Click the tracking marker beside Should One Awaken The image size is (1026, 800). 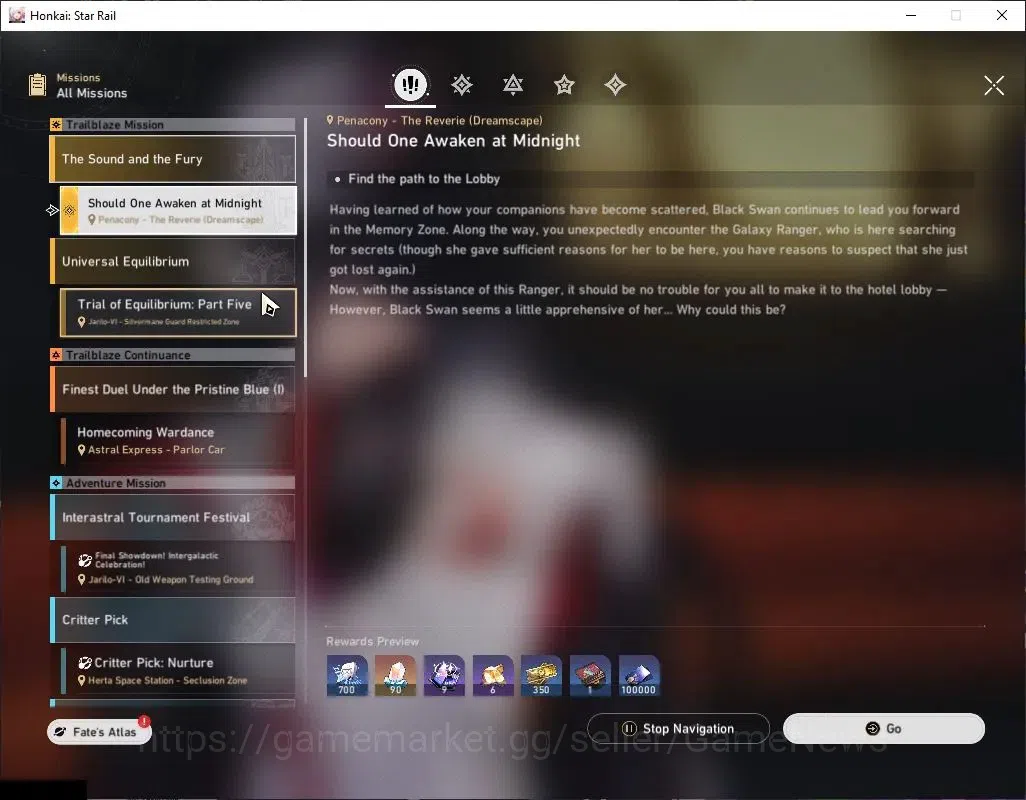pyautogui.click(x=52, y=210)
